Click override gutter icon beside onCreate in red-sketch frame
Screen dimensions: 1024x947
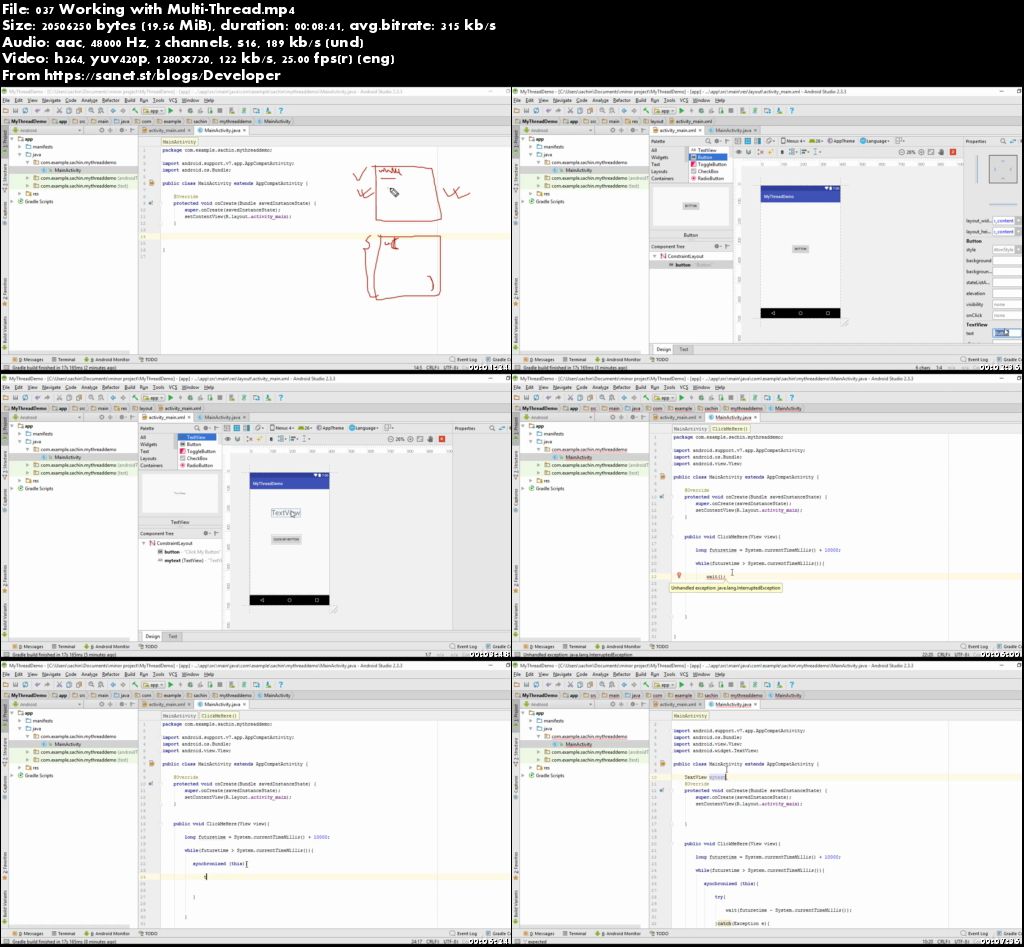(x=151, y=202)
